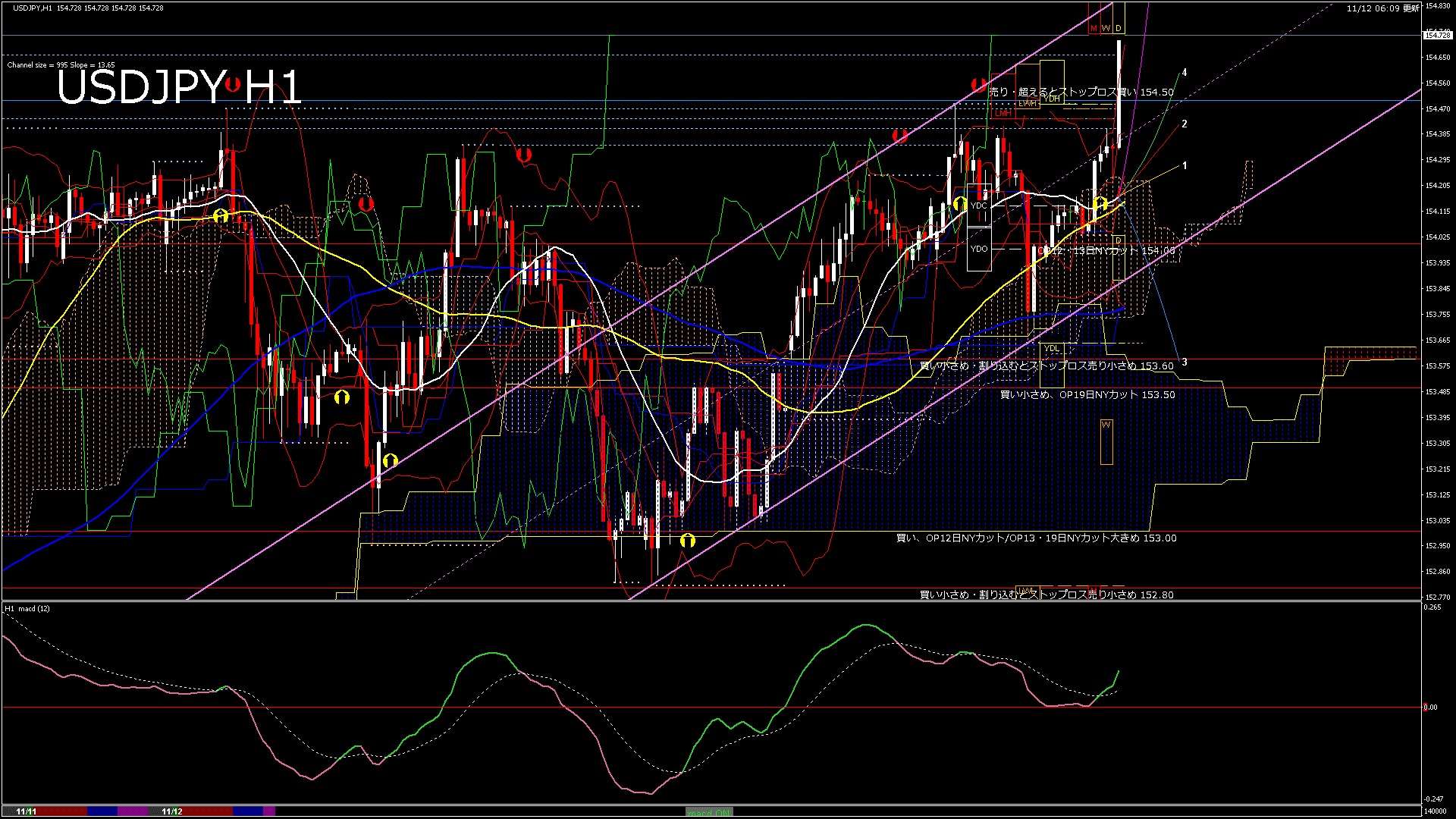The height and width of the screenshot is (819, 1456).
Task: Select the W weekly range marker icon
Action: click(x=1106, y=28)
